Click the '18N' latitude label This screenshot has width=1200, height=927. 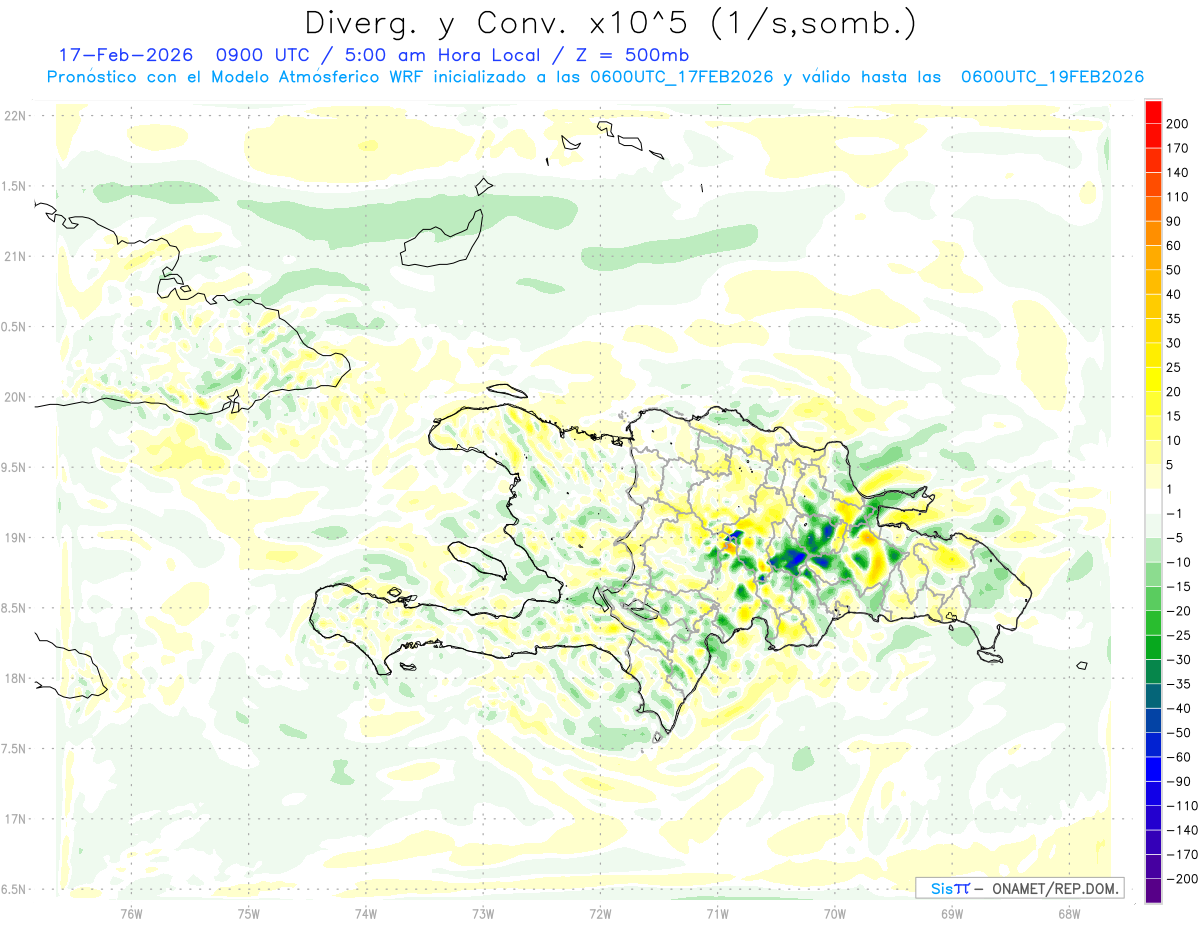[17, 678]
